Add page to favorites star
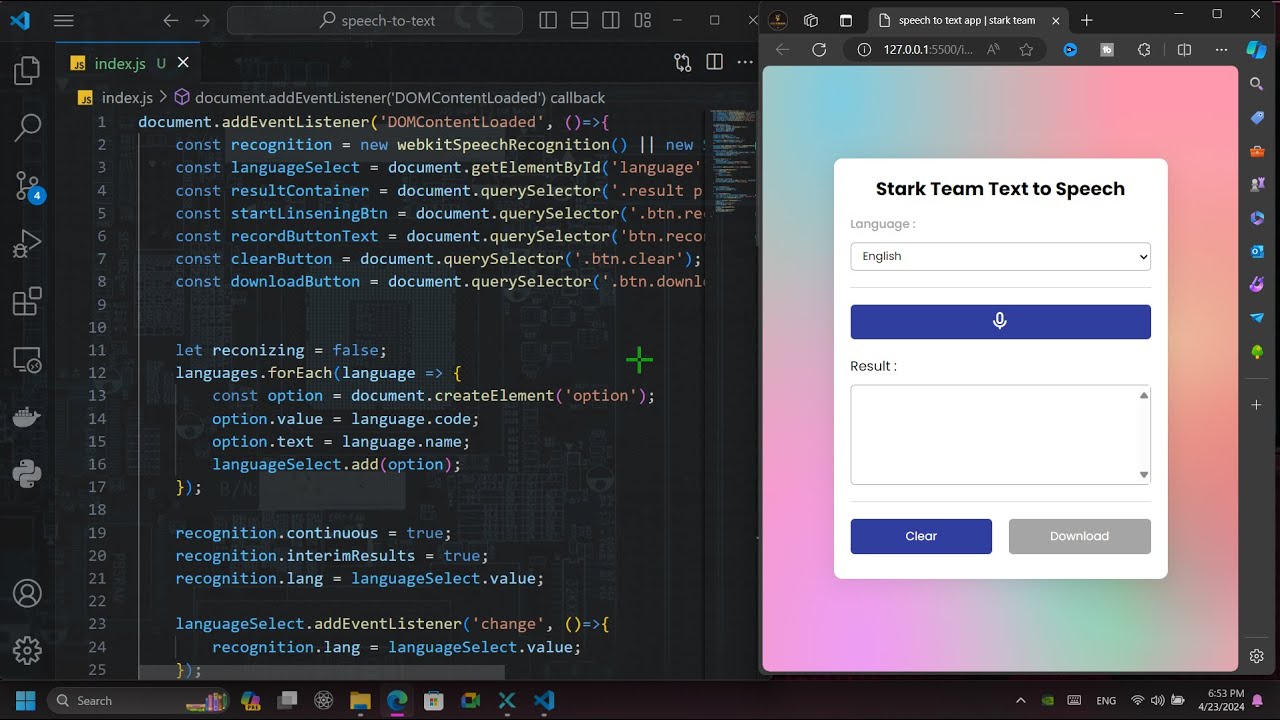The width and height of the screenshot is (1280, 720). tap(1026, 49)
